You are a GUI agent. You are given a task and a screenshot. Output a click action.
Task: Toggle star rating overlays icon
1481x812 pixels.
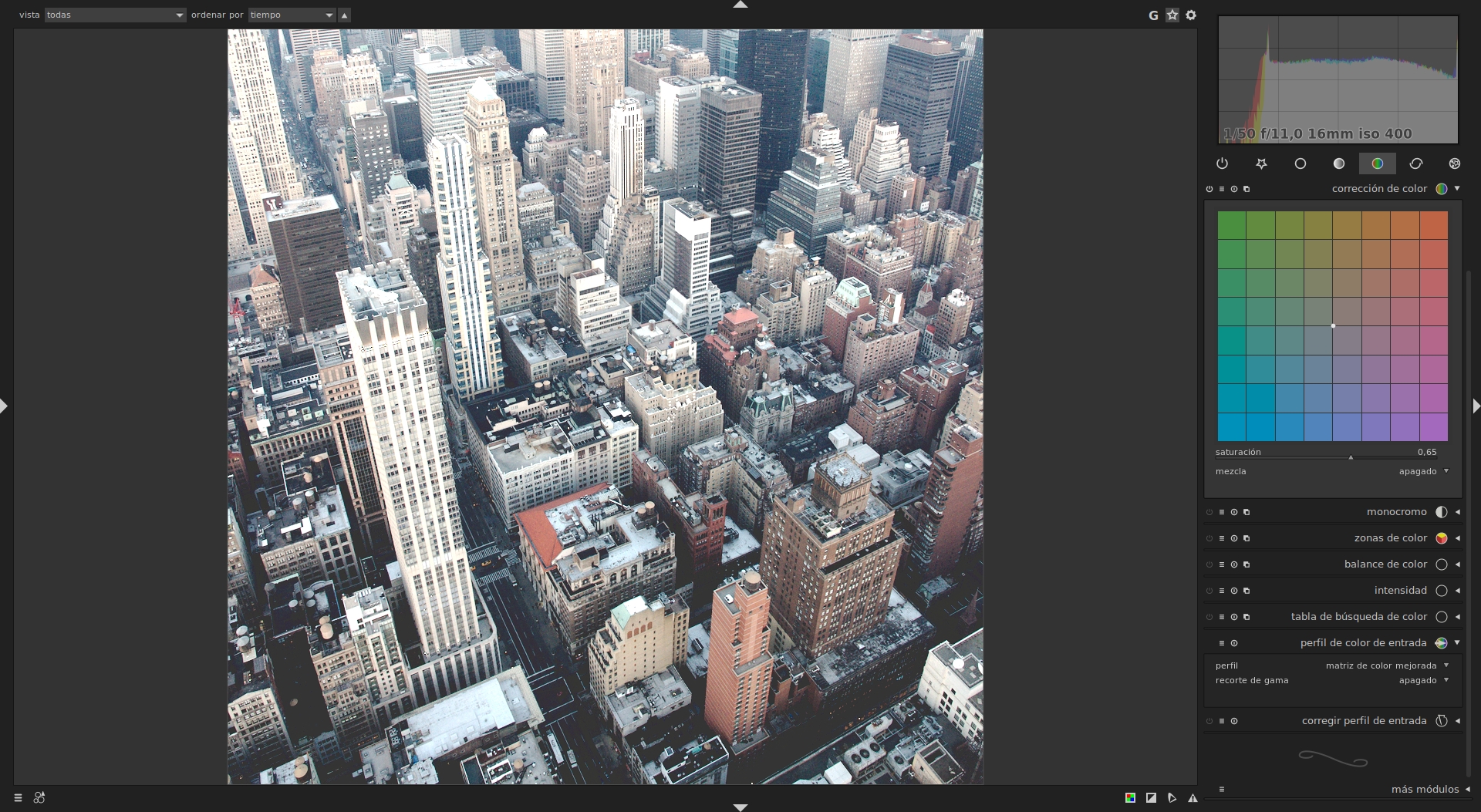click(1172, 15)
